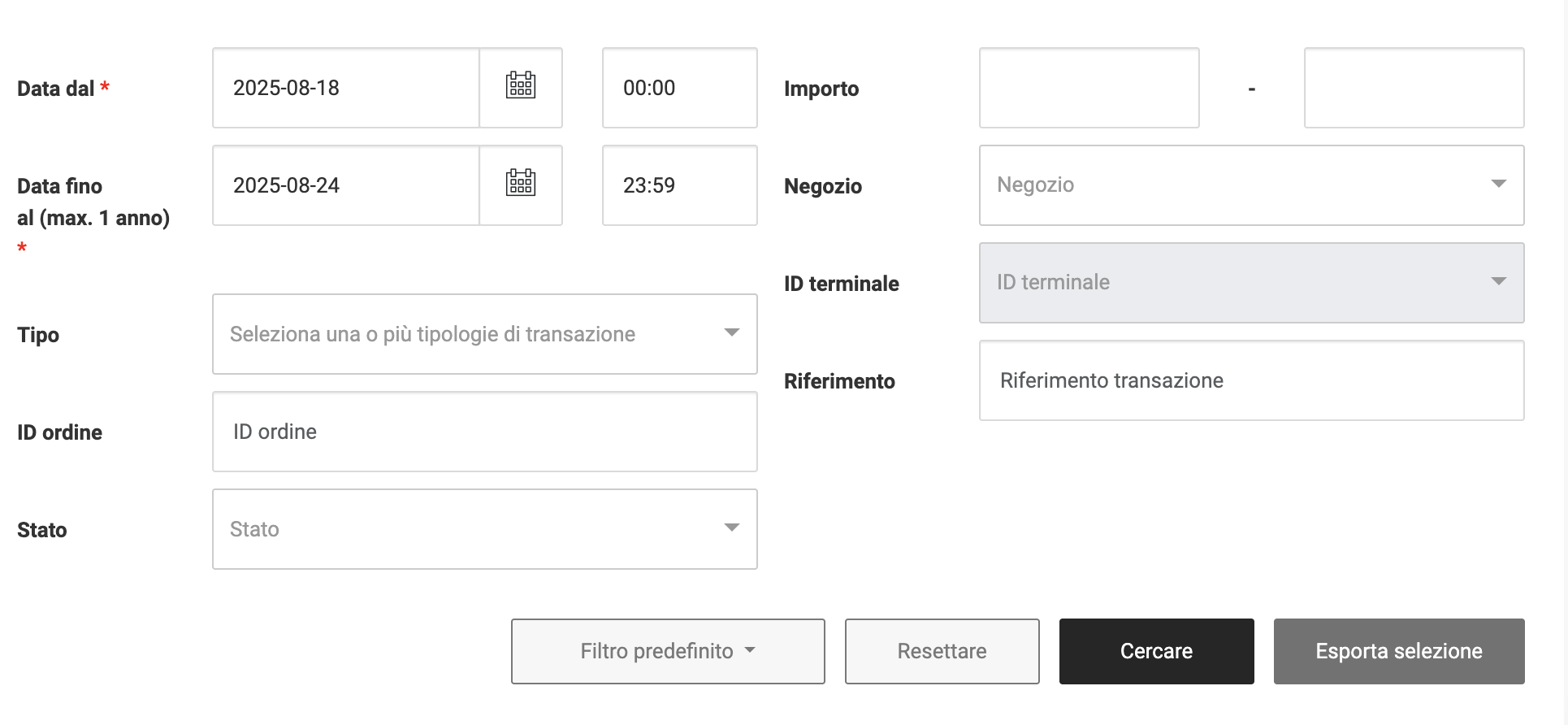Open the Stato dropdown

click(485, 529)
